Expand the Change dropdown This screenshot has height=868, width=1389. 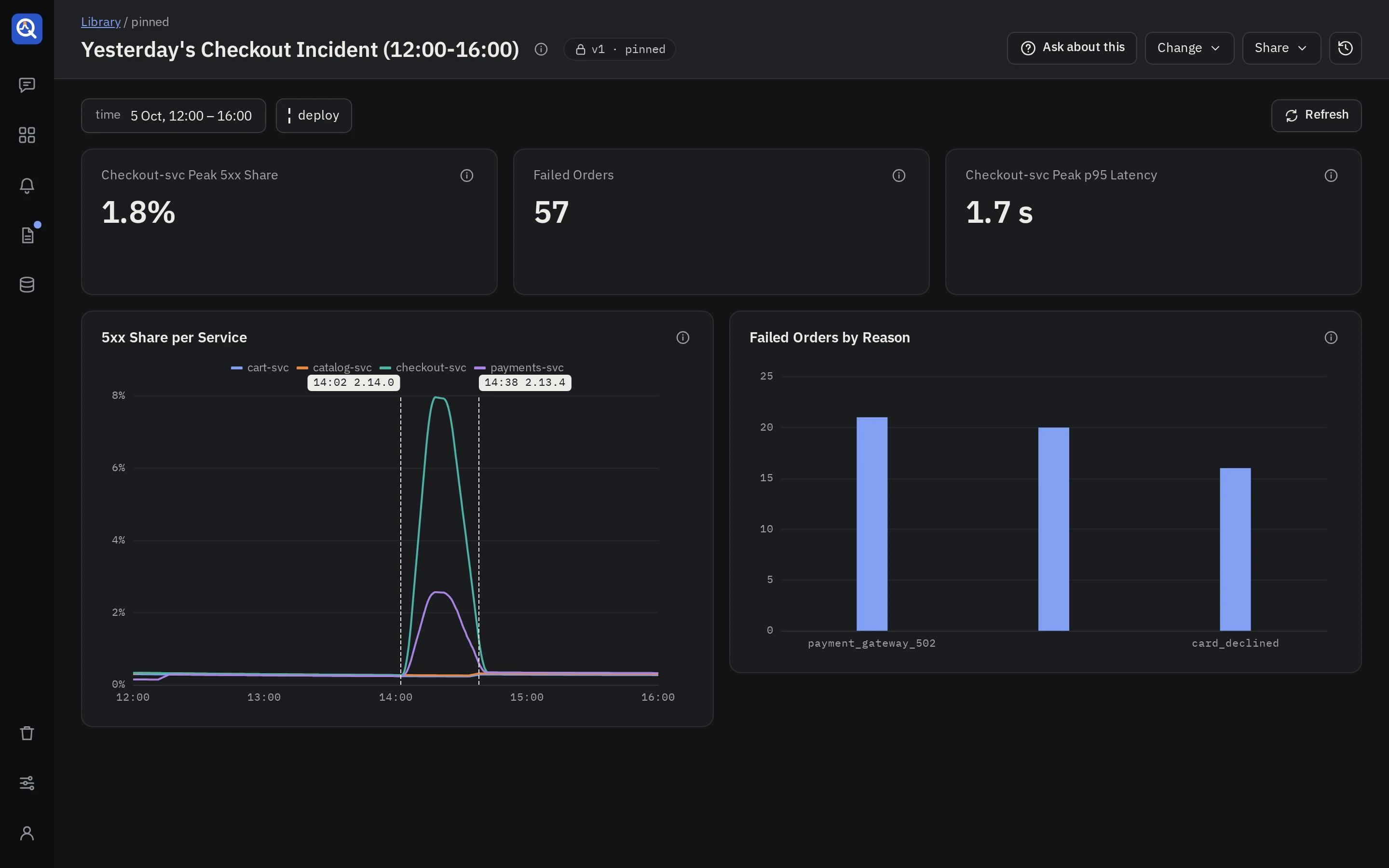[1189, 48]
